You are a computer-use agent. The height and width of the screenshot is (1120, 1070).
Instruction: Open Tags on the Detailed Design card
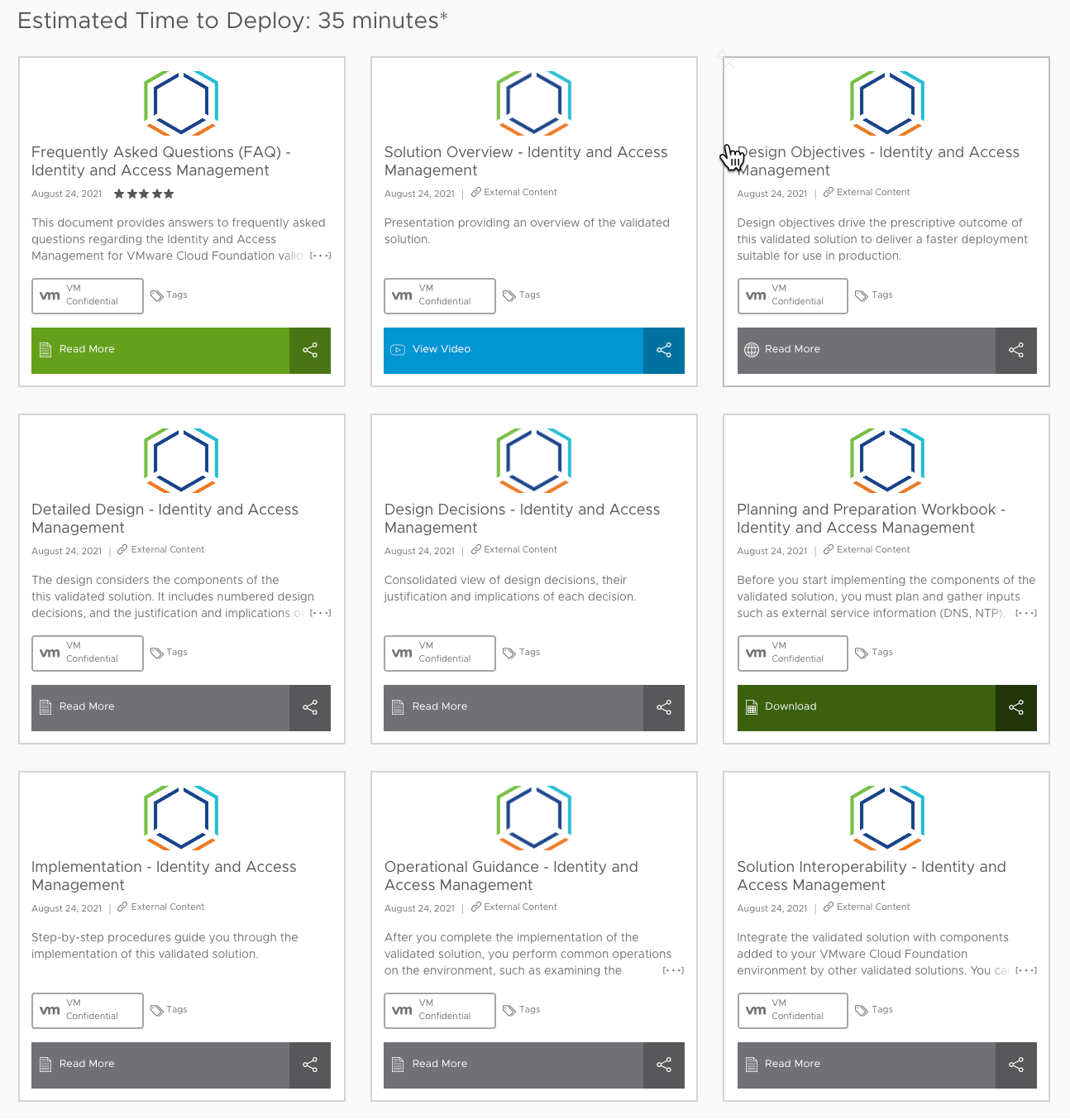point(169,652)
